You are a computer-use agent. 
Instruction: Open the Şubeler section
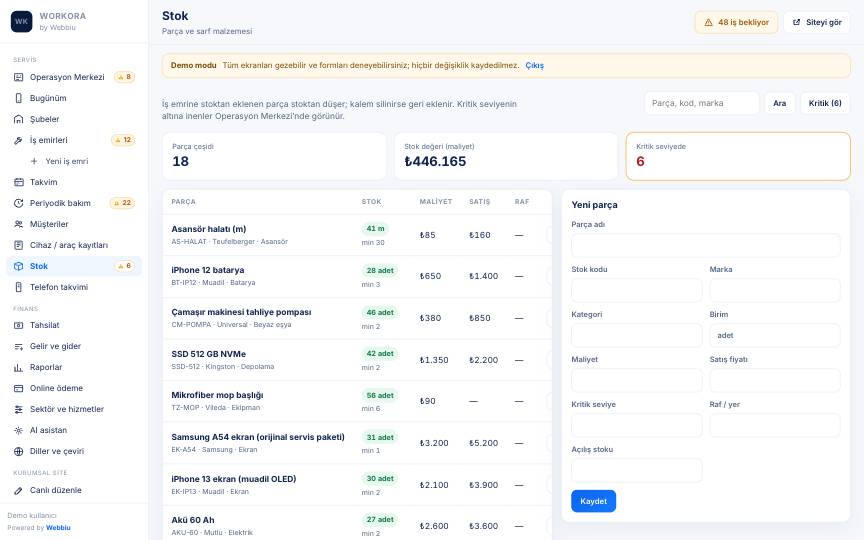[x=74, y=119]
